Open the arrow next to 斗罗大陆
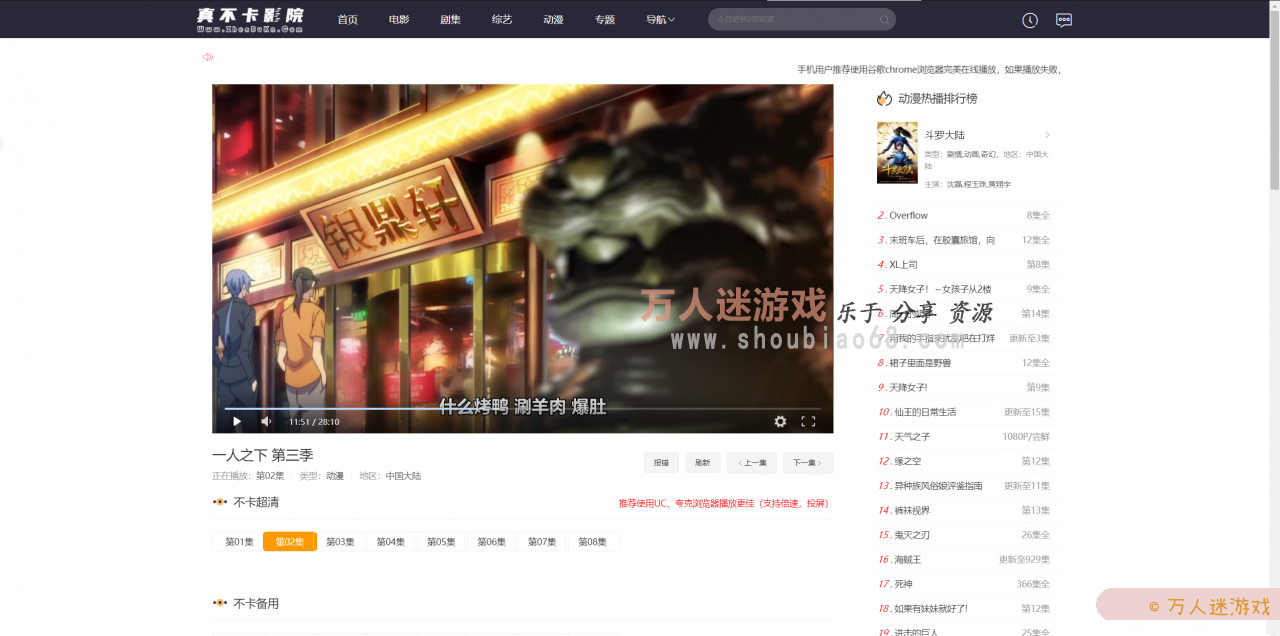This screenshot has width=1280, height=636. 1047,134
